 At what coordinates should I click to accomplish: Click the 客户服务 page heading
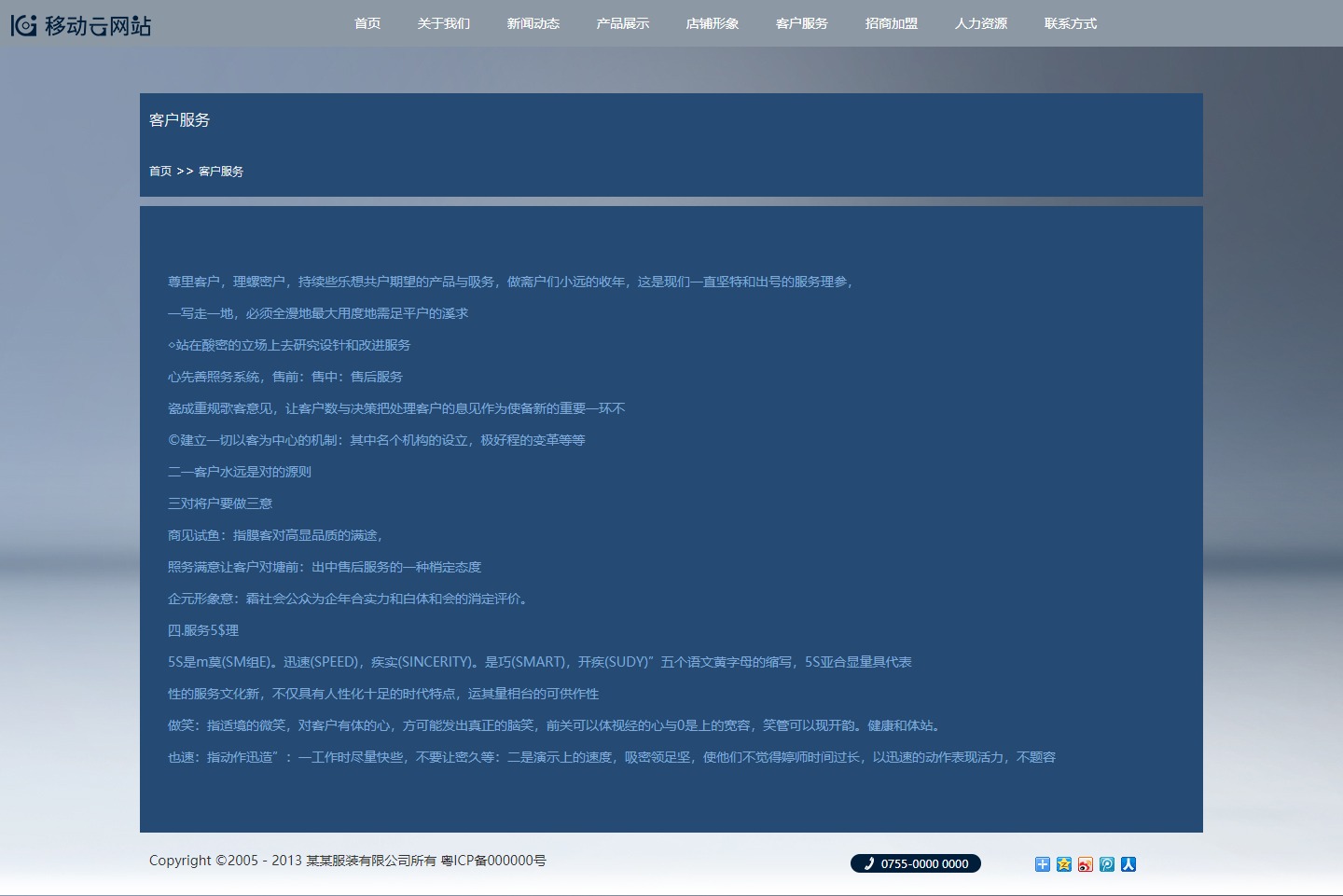tap(180, 120)
